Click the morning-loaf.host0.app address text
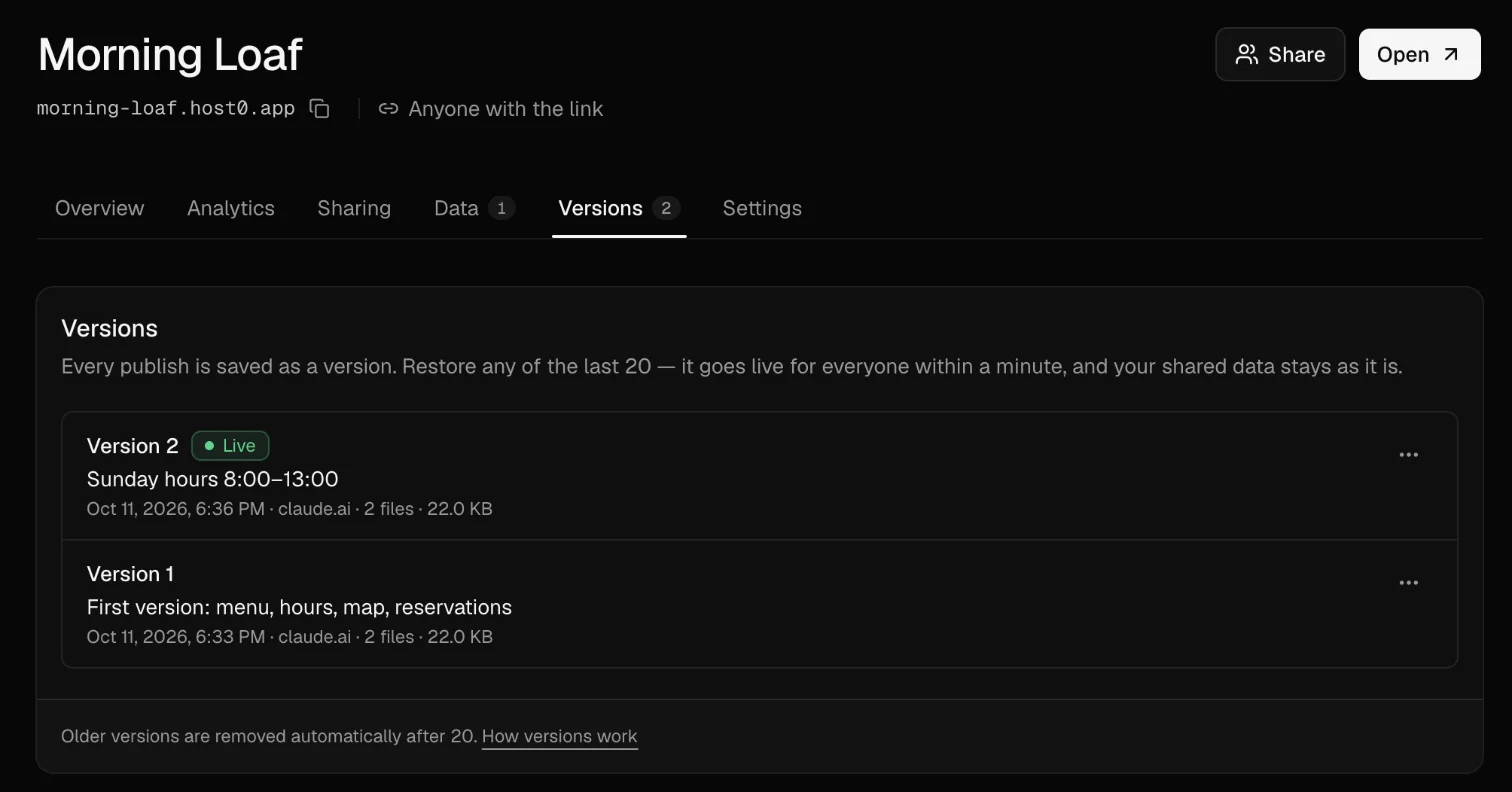The image size is (1512, 792). pyautogui.click(x=166, y=109)
